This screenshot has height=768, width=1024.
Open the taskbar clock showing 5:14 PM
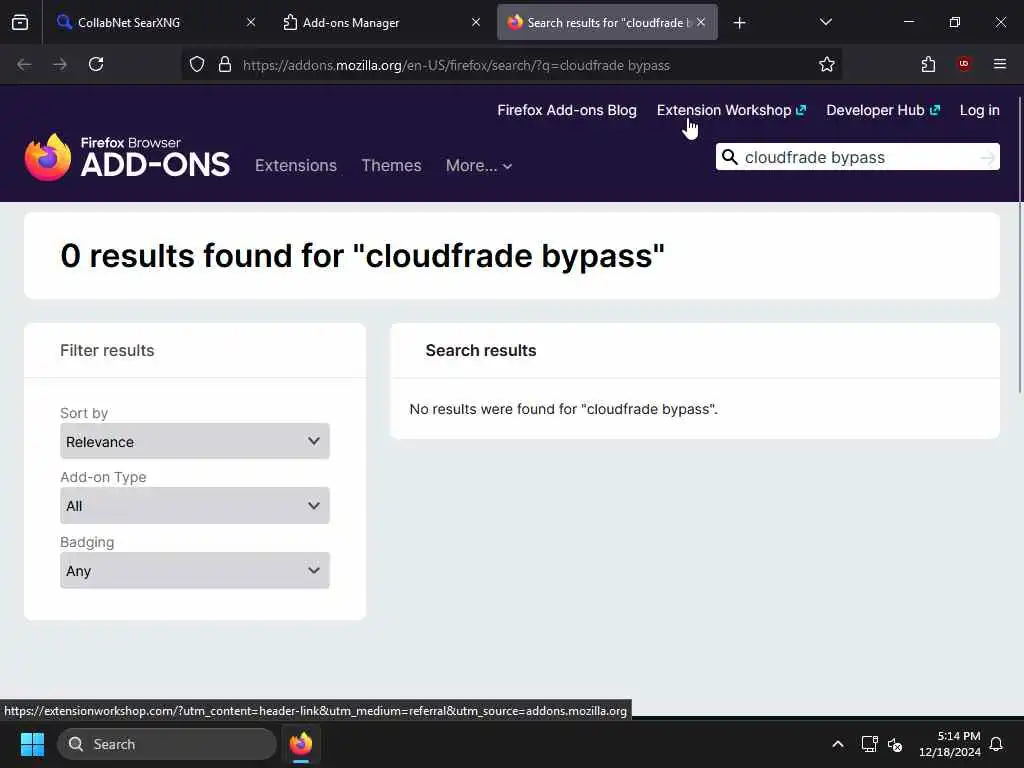pos(950,744)
